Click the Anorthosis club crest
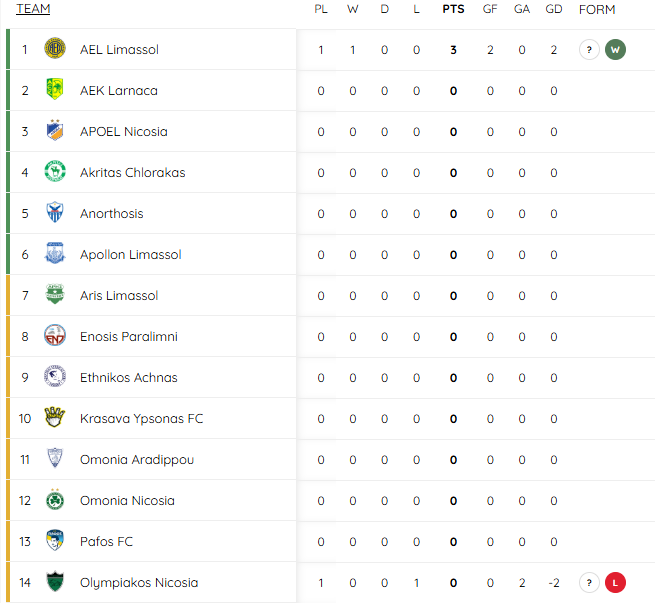Image resolution: width=655 pixels, height=603 pixels. [x=55, y=212]
